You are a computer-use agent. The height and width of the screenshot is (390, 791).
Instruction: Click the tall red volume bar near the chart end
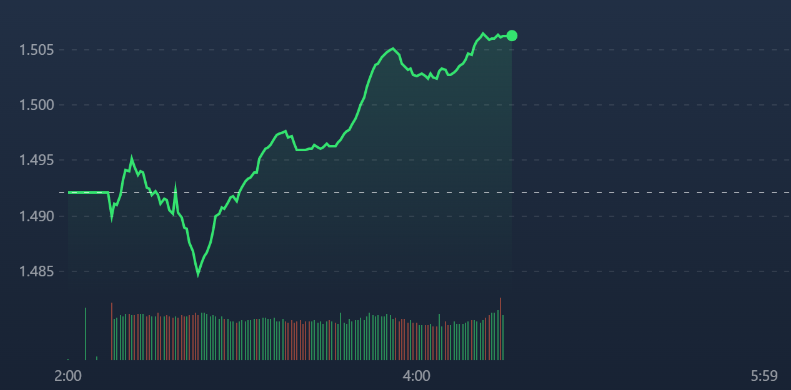tap(500, 328)
